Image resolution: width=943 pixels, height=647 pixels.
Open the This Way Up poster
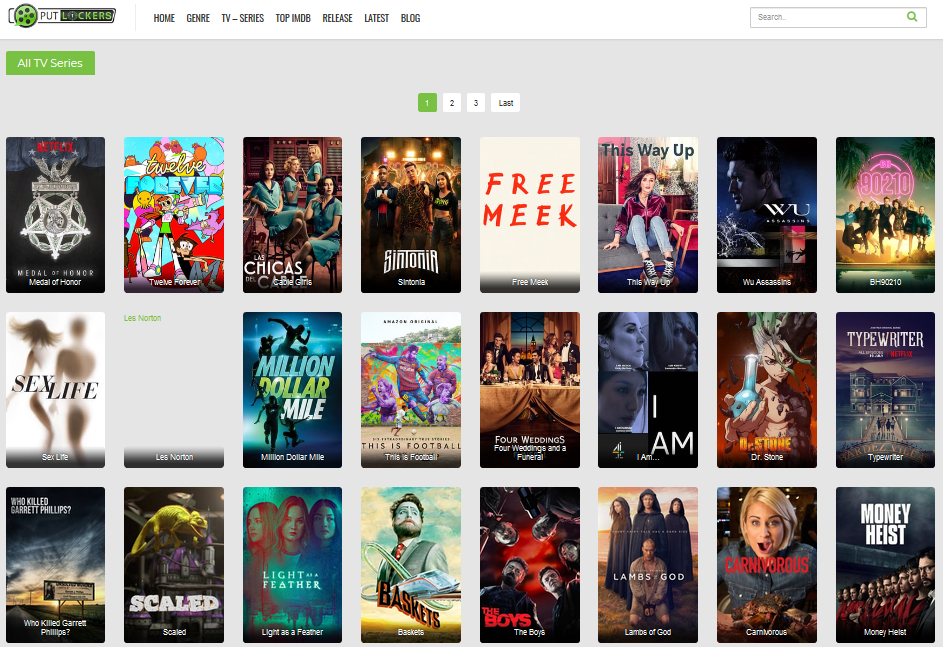point(648,215)
